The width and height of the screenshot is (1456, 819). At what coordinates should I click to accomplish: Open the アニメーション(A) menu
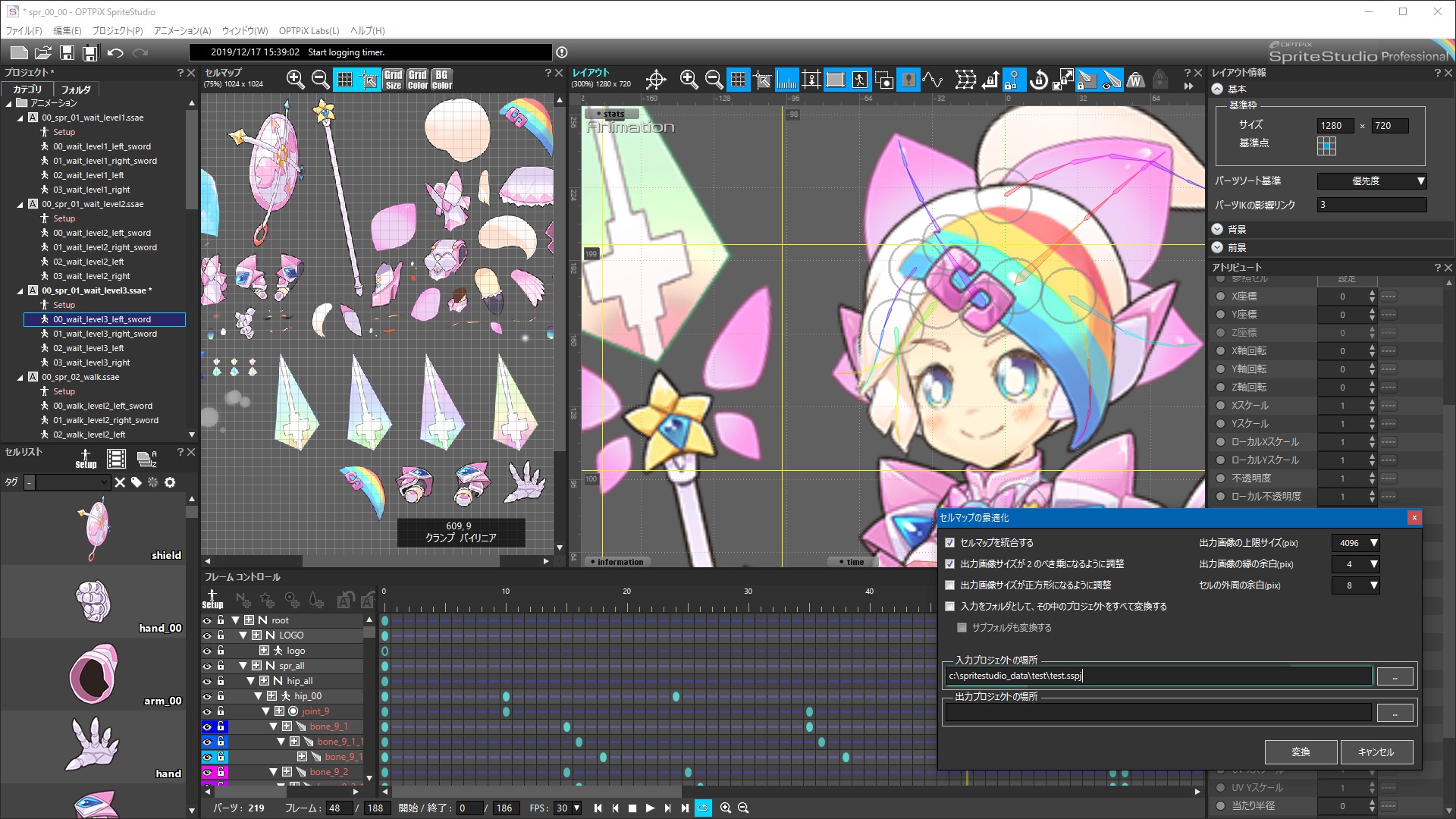[182, 31]
